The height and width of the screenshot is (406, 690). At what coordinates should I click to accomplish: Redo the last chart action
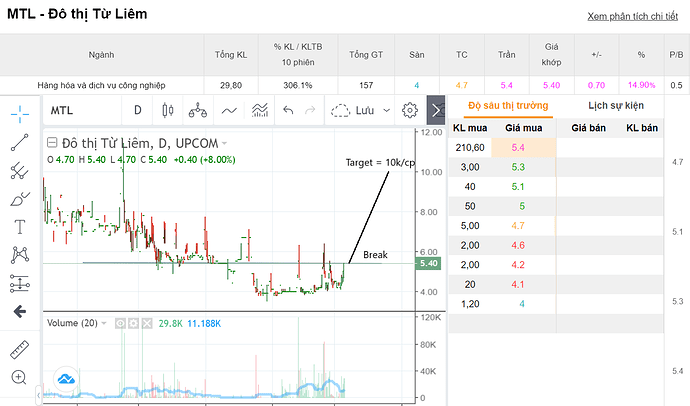pos(310,110)
